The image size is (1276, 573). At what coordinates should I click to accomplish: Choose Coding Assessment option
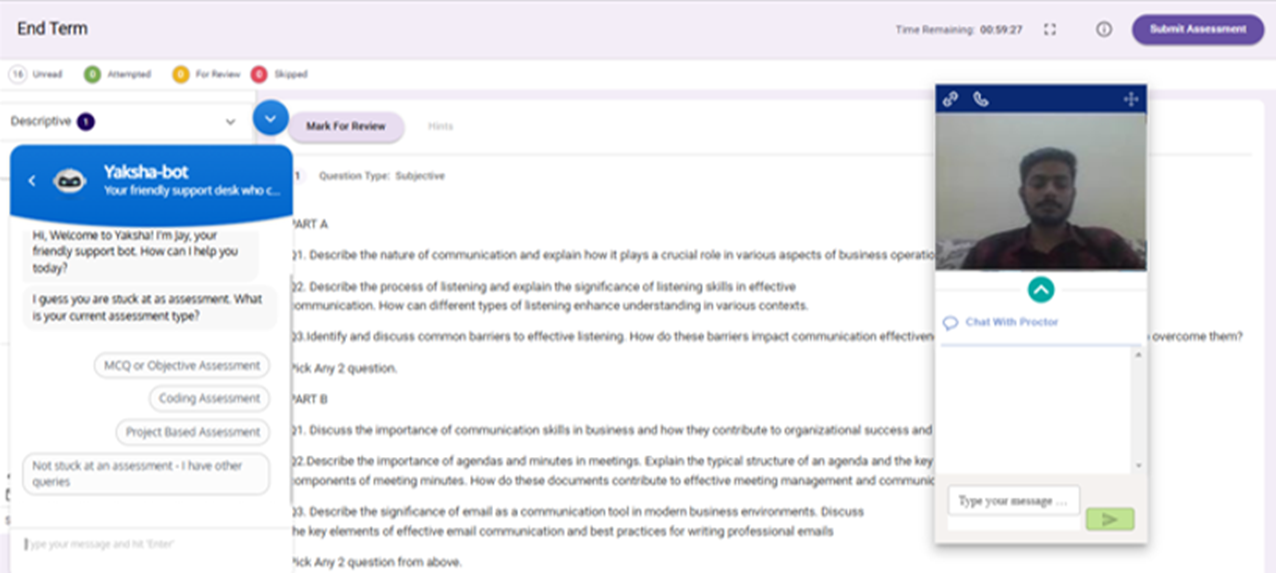pos(209,399)
